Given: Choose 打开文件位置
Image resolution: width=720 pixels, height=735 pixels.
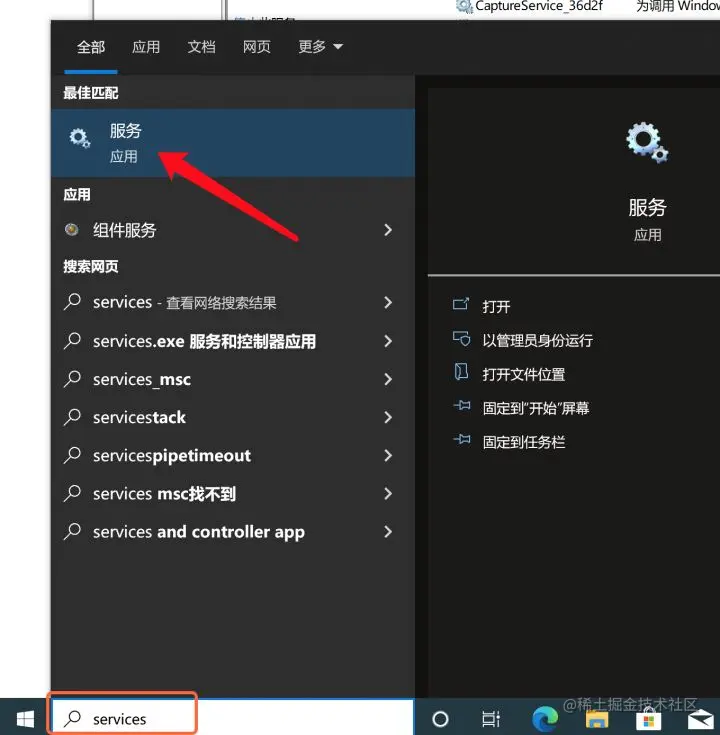Looking at the screenshot, I should [524, 374].
